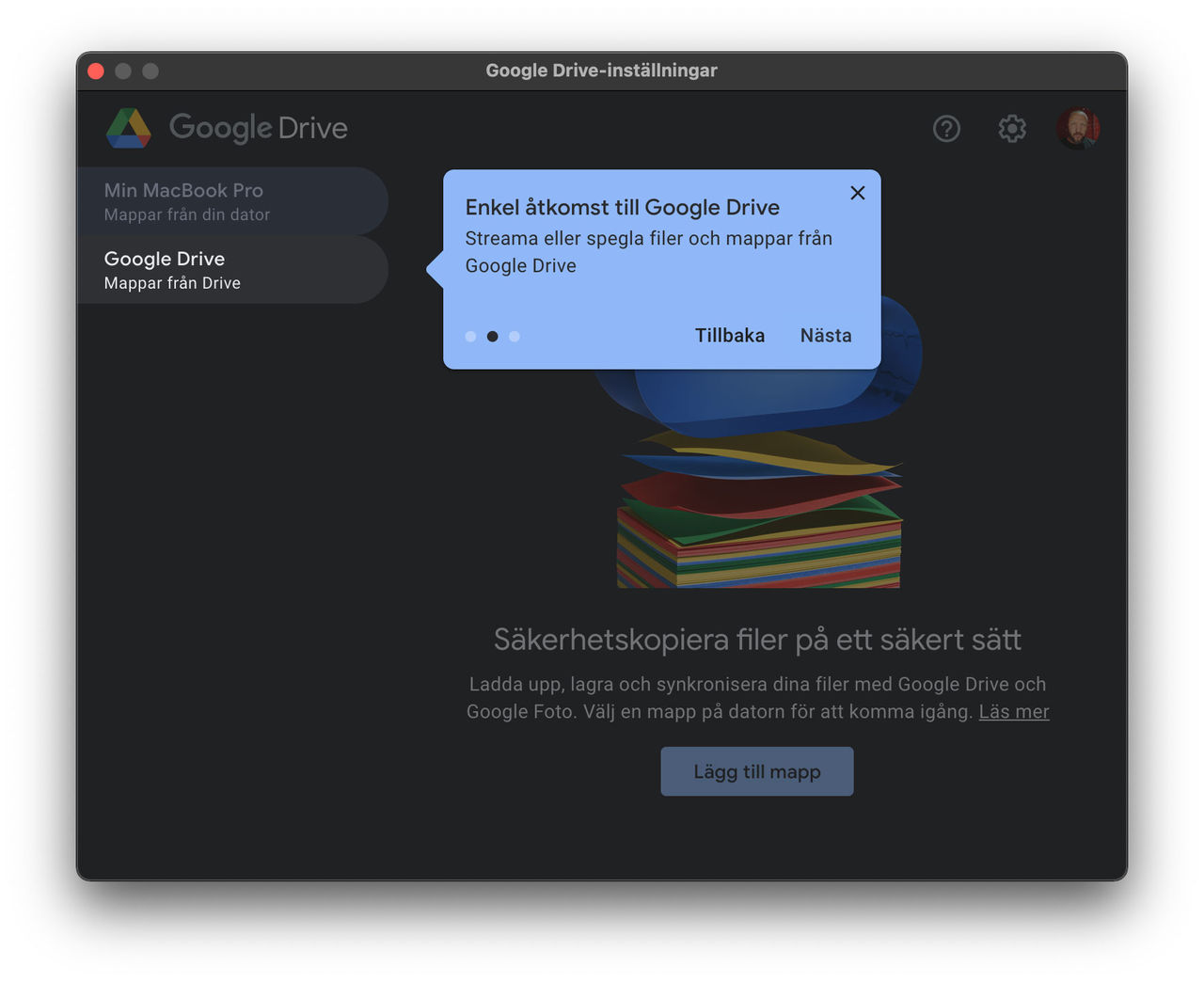Click the Google Drive-inställningar window title
This screenshot has width=1204, height=982.
pyautogui.click(x=602, y=71)
